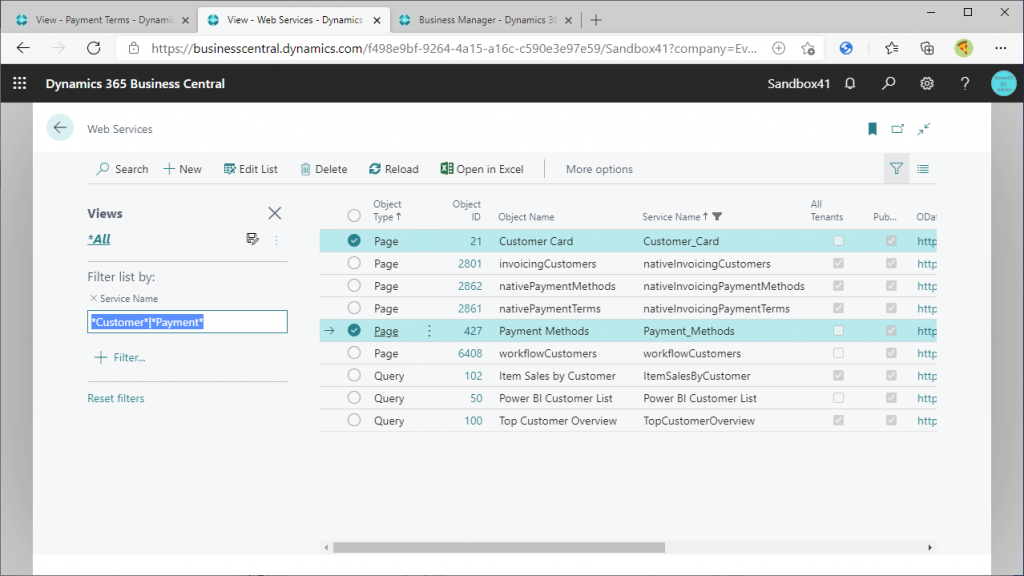Open the notifications bell

click(x=850, y=84)
